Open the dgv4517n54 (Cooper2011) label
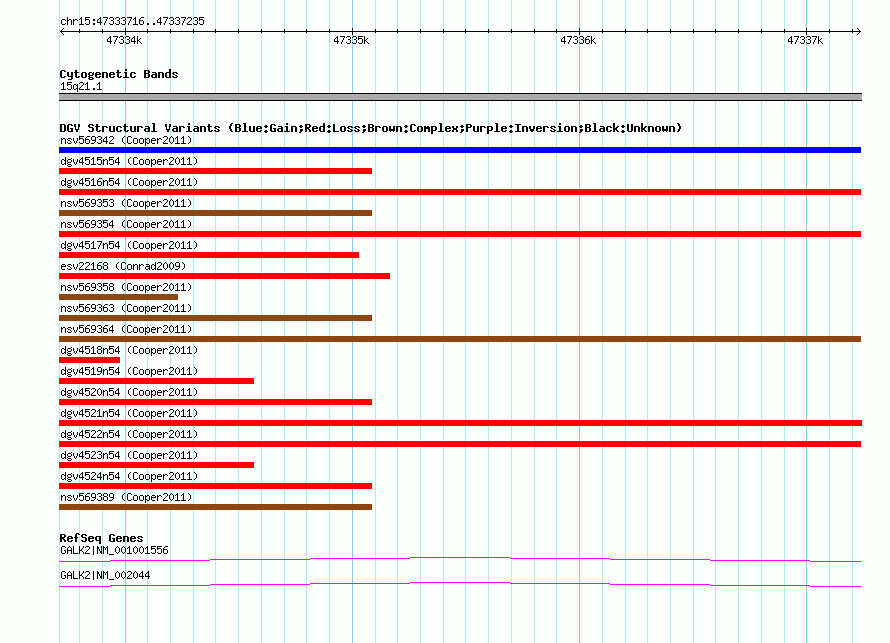This screenshot has width=890, height=643. (129, 245)
